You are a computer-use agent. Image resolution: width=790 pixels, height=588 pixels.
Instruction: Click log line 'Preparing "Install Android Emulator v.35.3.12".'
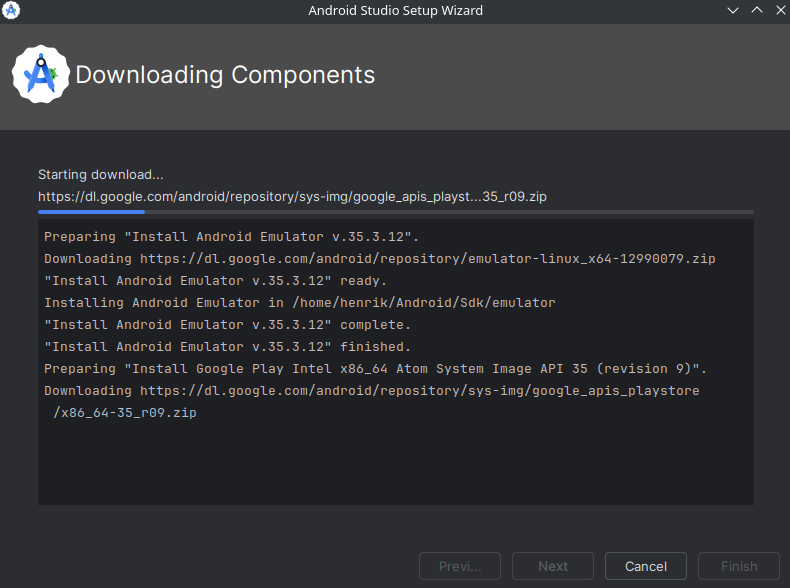[x=231, y=237]
